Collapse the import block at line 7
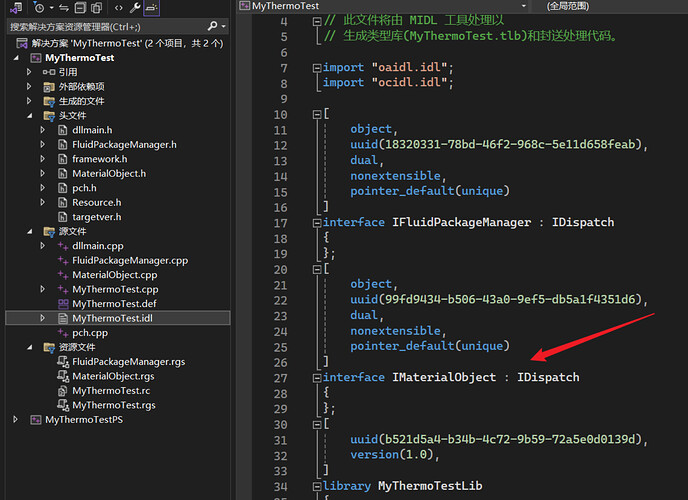Screen dimensions: 688x500 [x=317, y=68]
